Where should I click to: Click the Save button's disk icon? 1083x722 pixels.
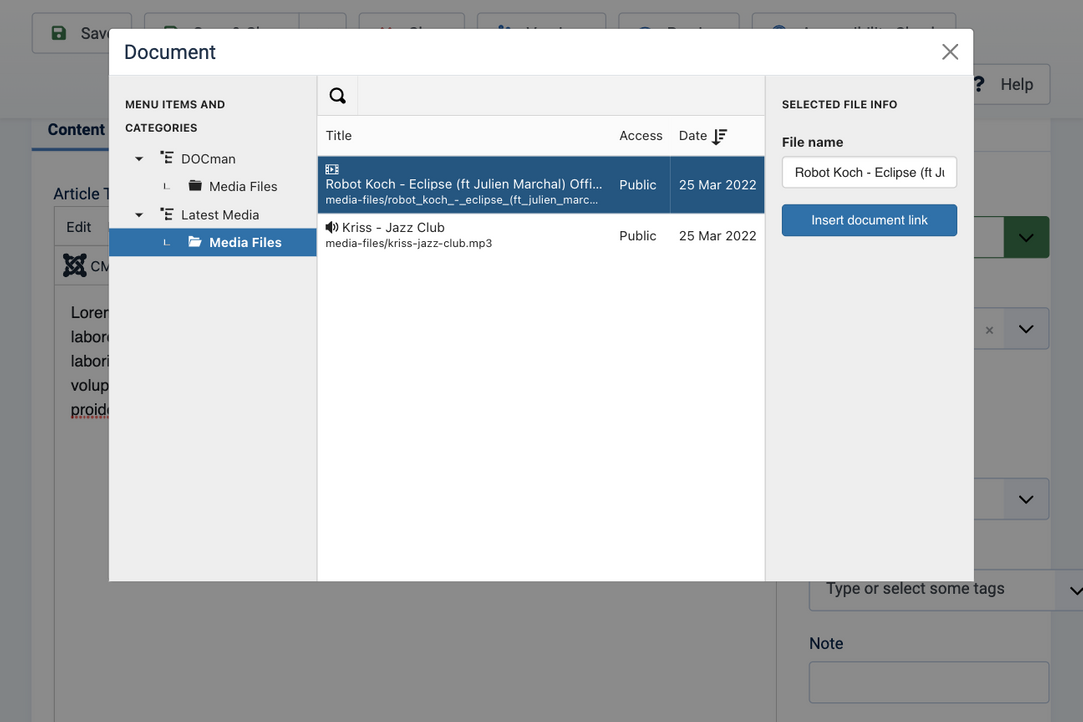click(x=59, y=33)
